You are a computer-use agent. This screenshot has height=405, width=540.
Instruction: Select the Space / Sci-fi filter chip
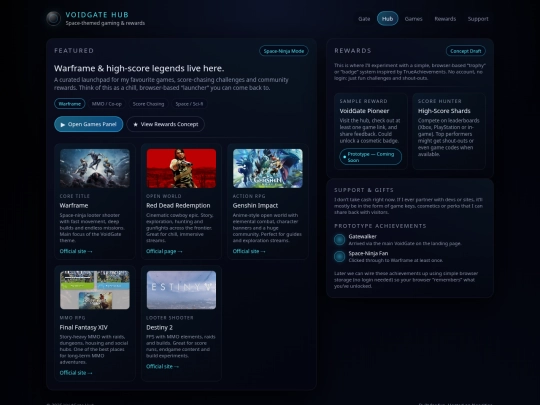(189, 104)
